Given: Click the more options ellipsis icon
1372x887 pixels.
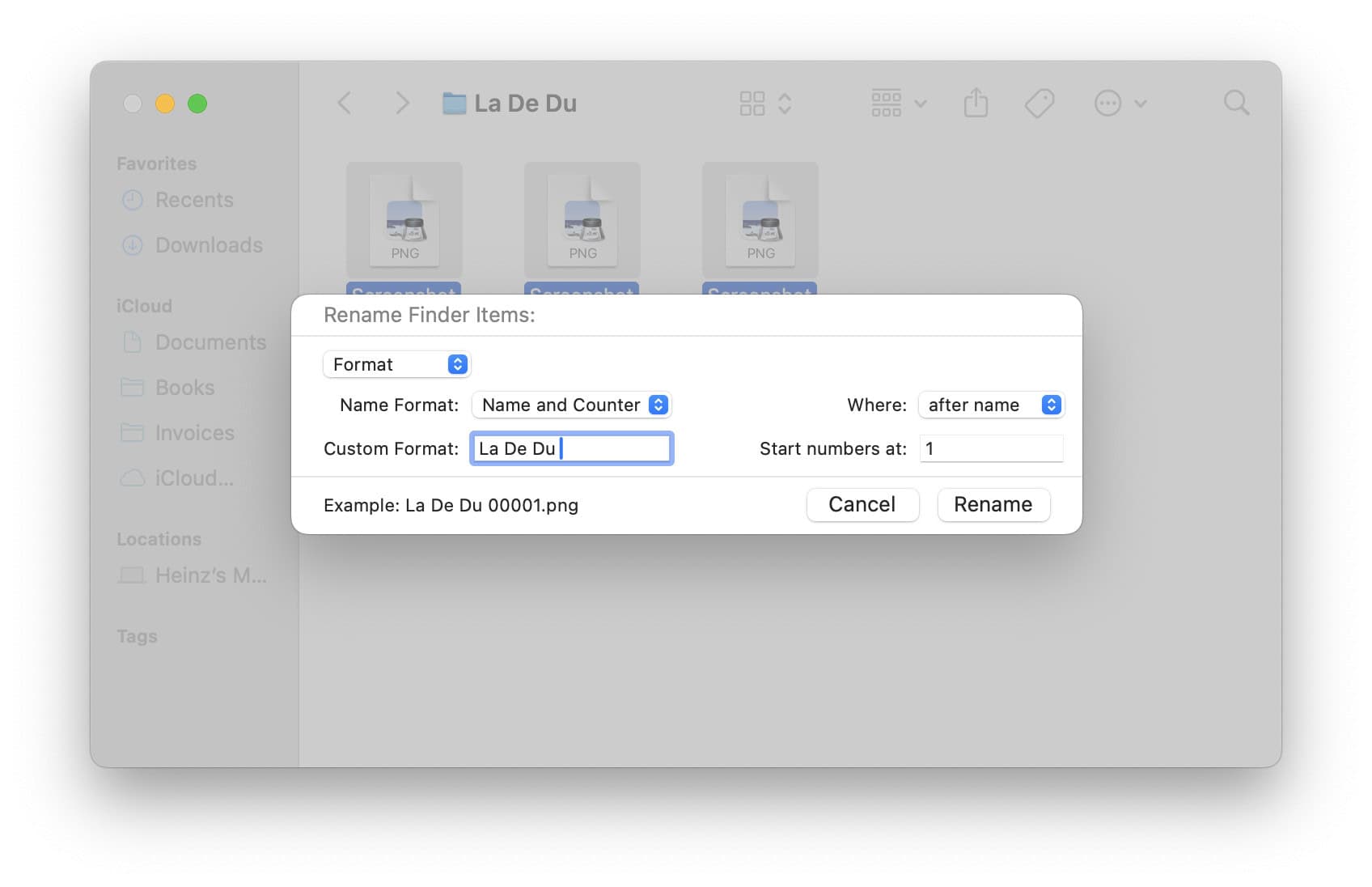Looking at the screenshot, I should point(1107,103).
